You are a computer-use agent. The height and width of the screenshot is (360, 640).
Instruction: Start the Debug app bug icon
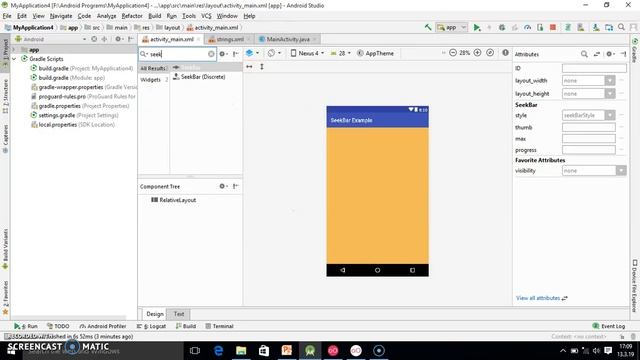(x=502, y=27)
